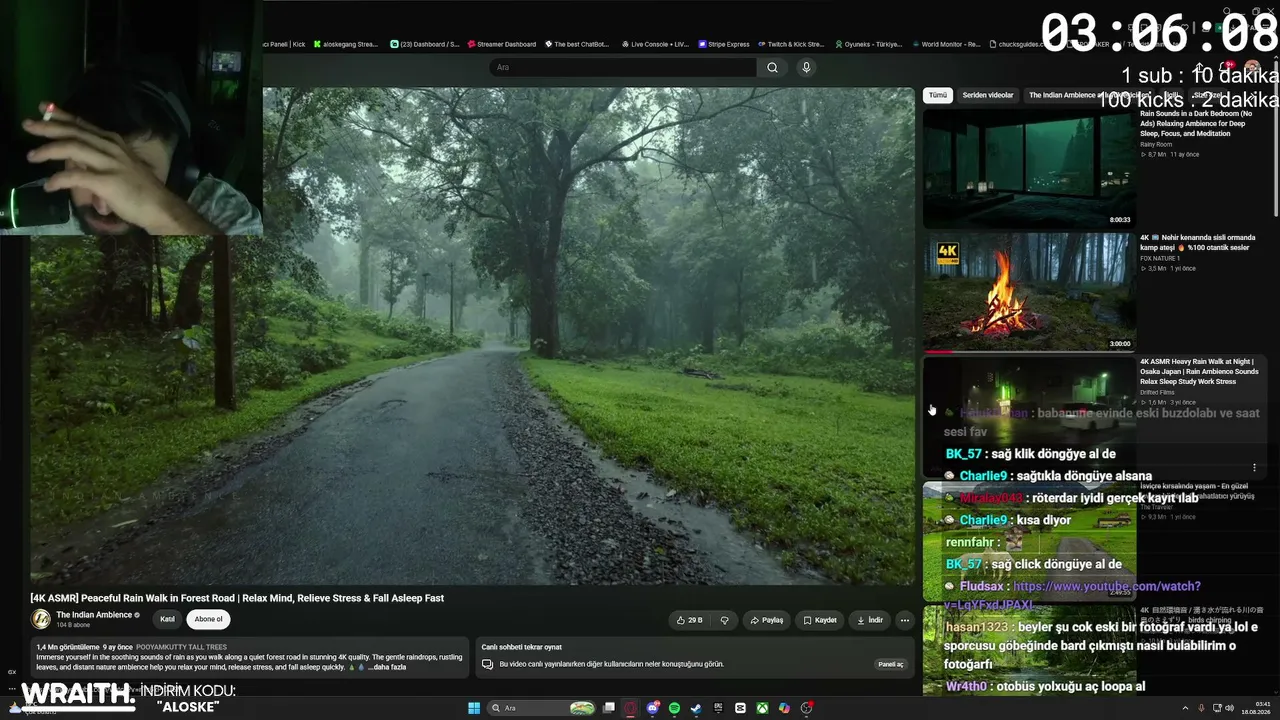
Task: Click the Katıl join button
Action: coord(167,619)
